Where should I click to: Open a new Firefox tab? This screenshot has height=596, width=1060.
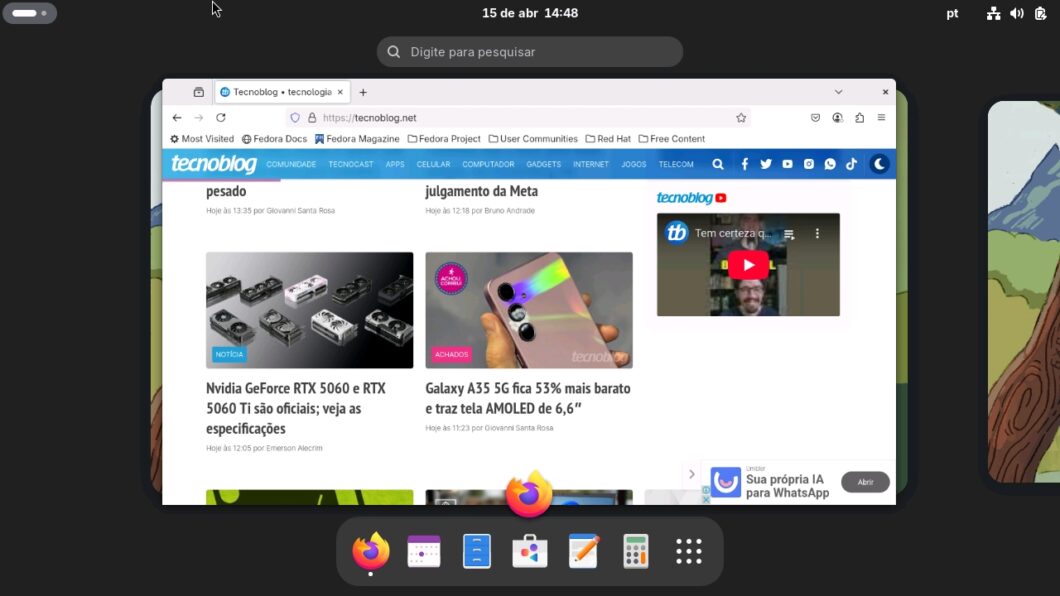click(363, 92)
